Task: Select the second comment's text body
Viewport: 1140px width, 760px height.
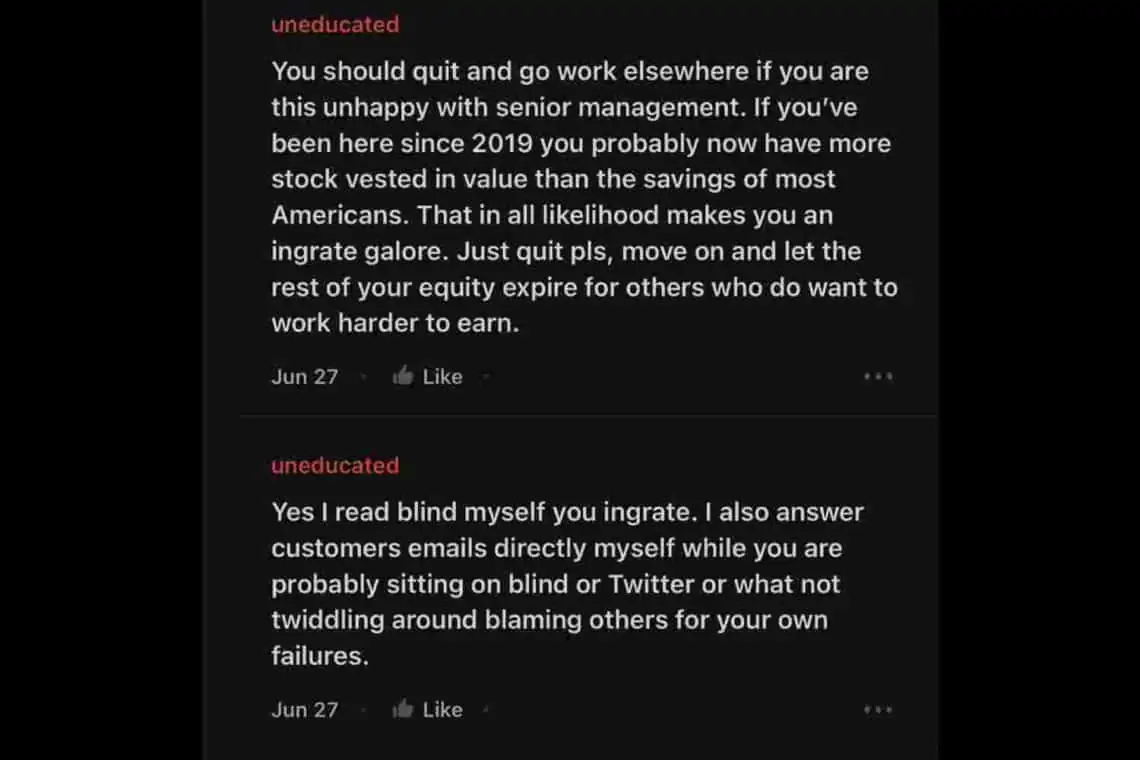Action: pyautogui.click(x=567, y=584)
